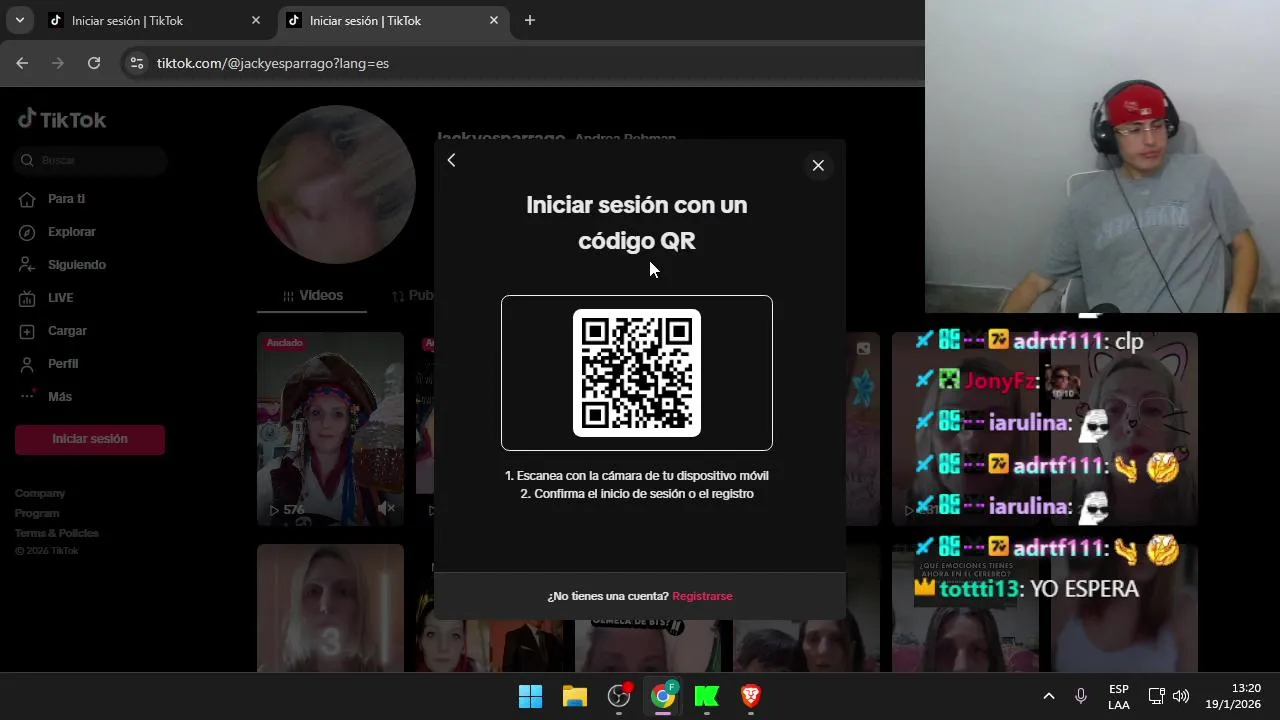
Task: Open the volume tray icon
Action: (x=1181, y=696)
